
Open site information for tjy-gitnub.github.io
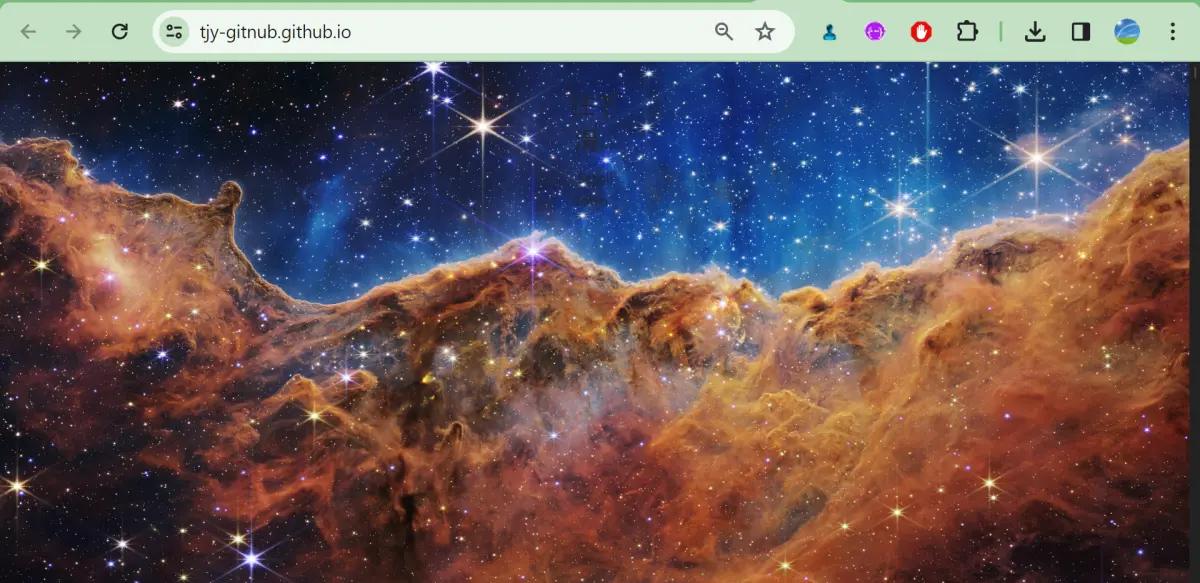(x=174, y=32)
